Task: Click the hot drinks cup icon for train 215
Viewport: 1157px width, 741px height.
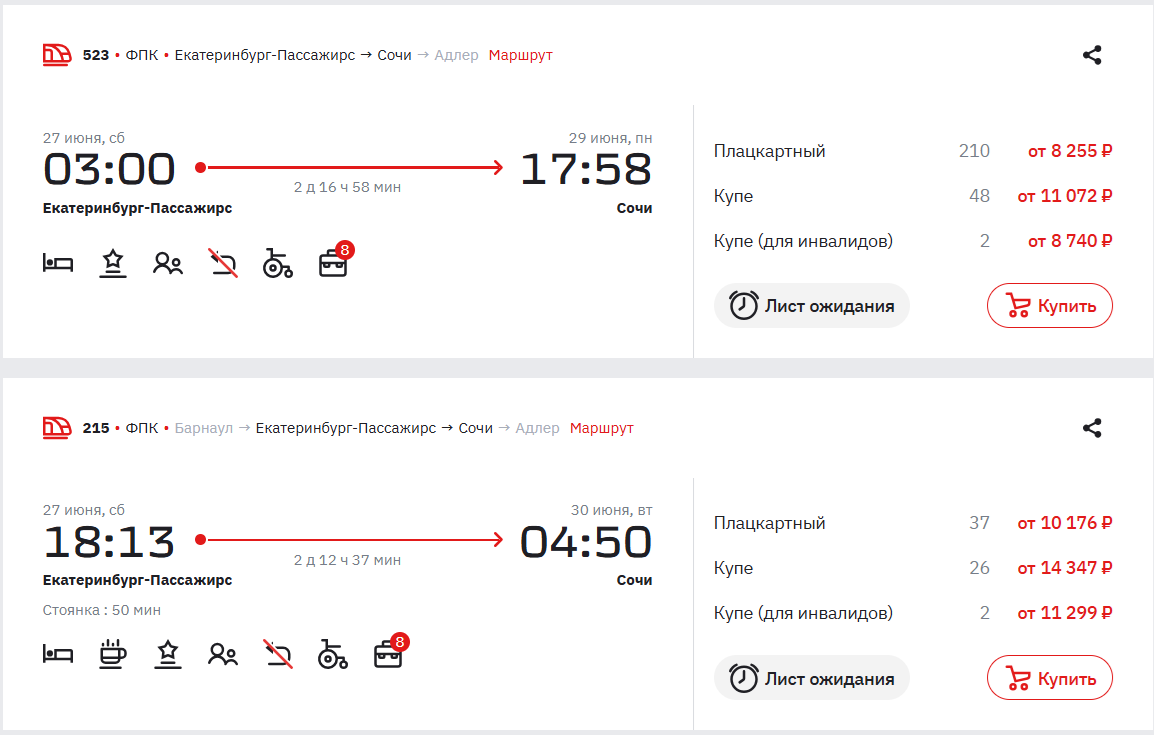Action: [x=113, y=655]
